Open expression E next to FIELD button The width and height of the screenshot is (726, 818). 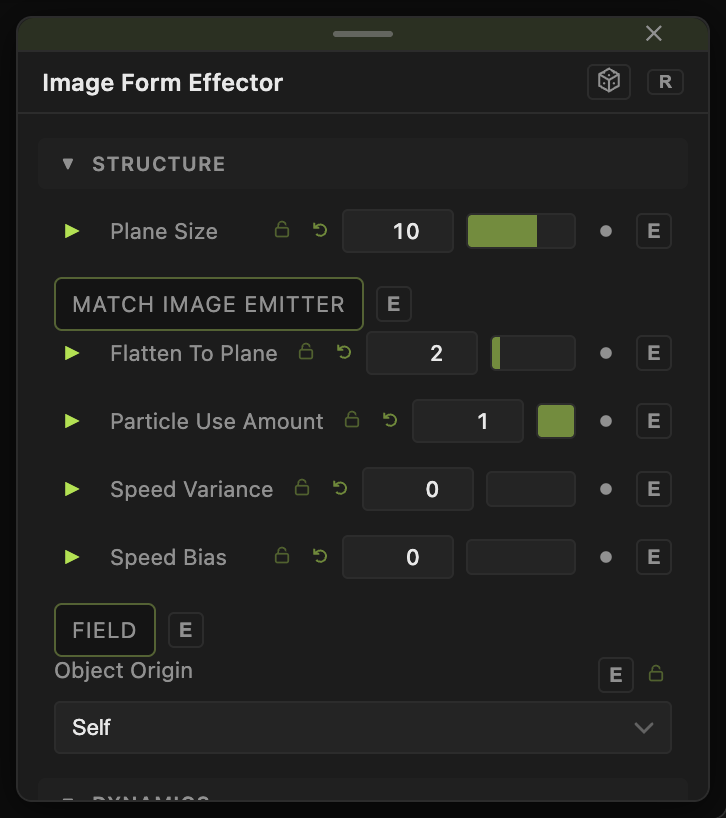point(185,630)
